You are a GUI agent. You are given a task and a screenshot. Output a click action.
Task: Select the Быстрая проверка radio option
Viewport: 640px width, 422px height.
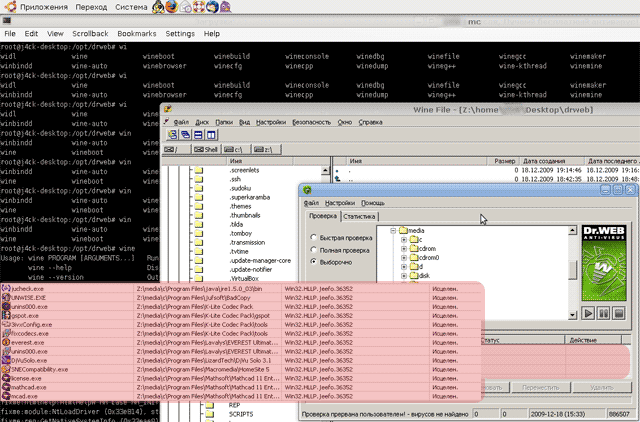point(312,237)
